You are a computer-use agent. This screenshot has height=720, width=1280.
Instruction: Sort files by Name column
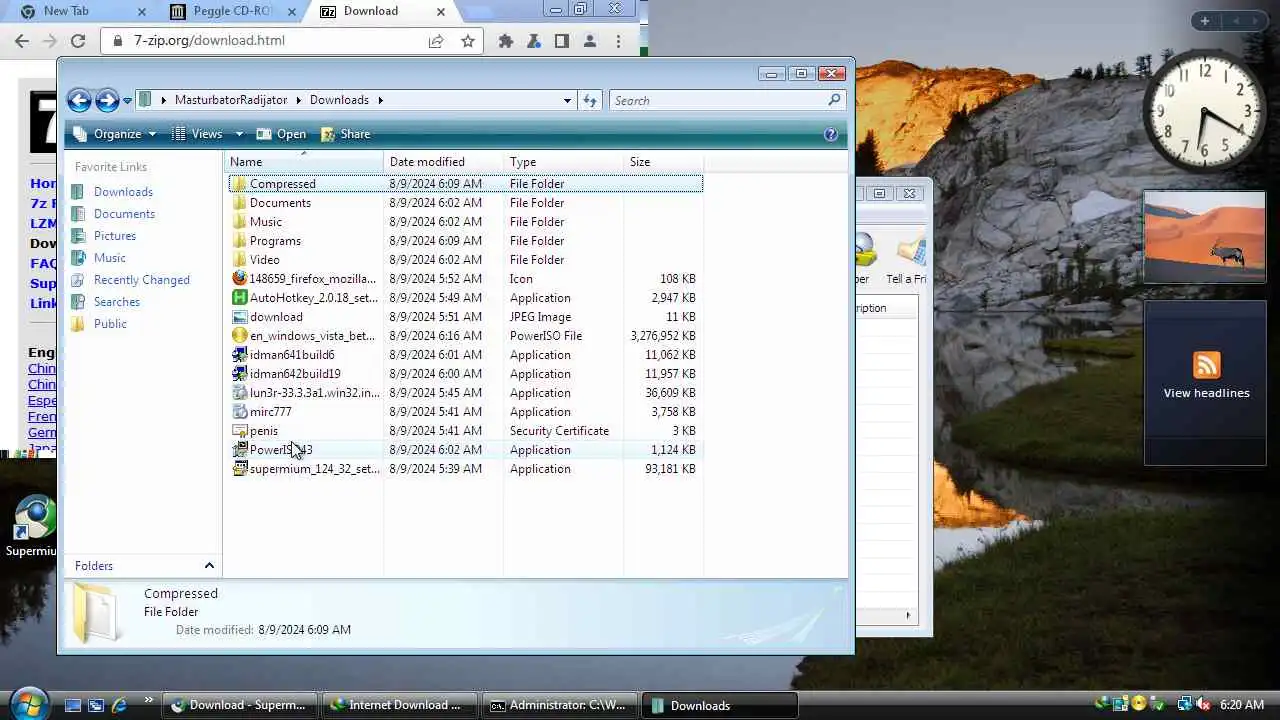[x=304, y=162]
